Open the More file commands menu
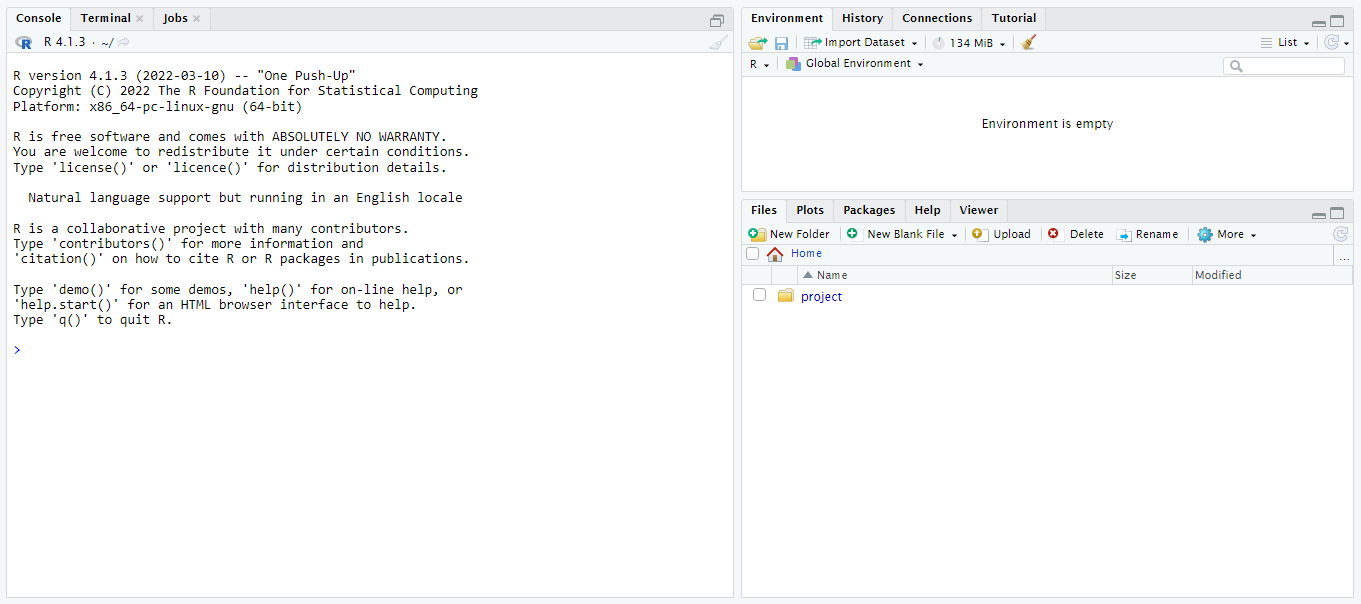 coord(1226,233)
